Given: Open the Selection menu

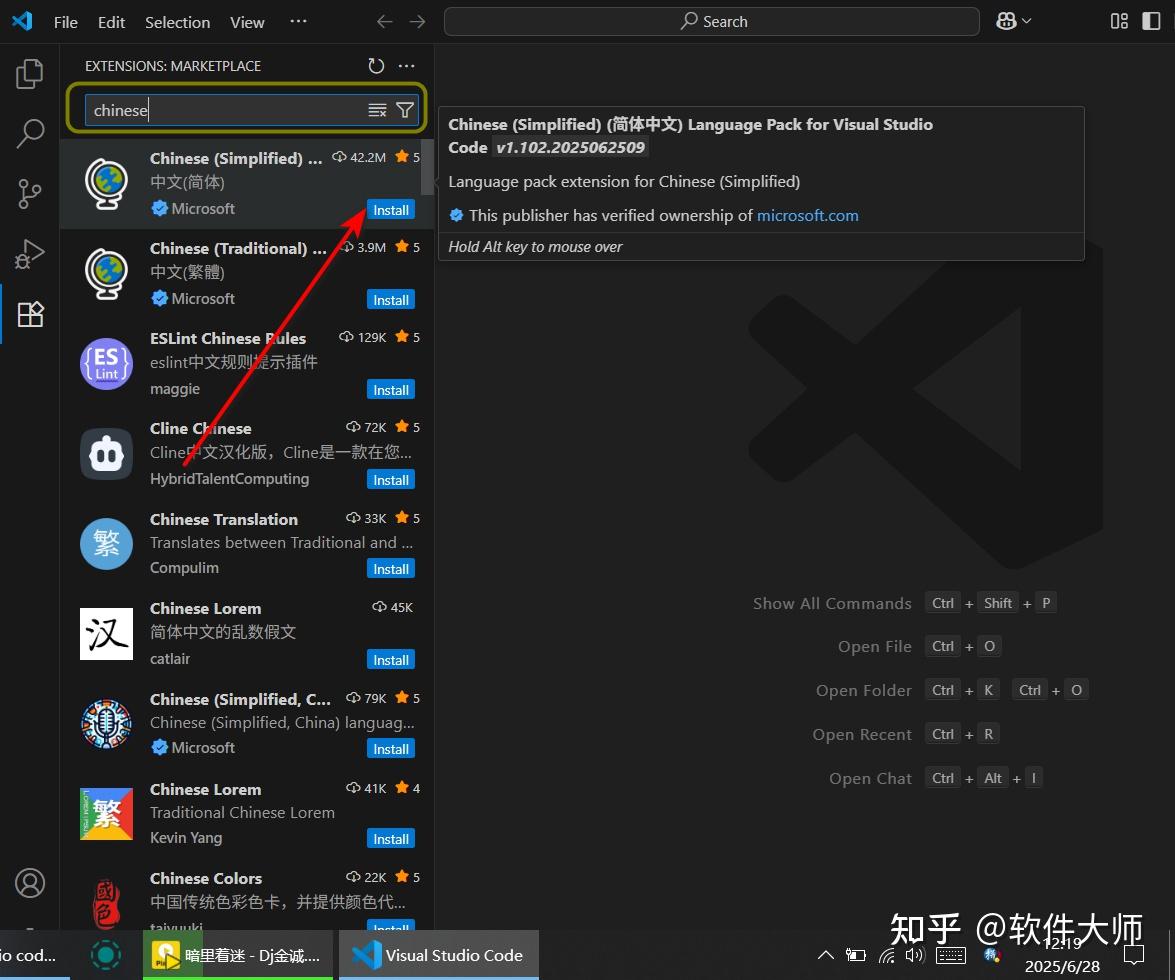Looking at the screenshot, I should coord(177,21).
